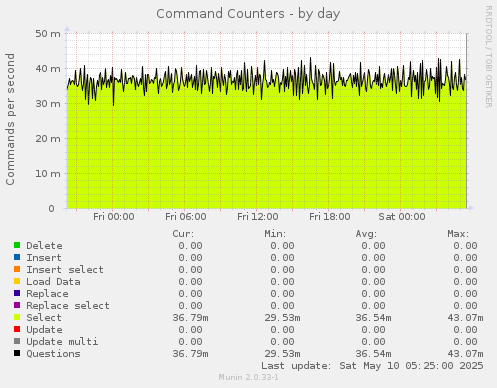Click the Delete row Cur value 0.00
The image size is (497, 388).
[x=190, y=246]
